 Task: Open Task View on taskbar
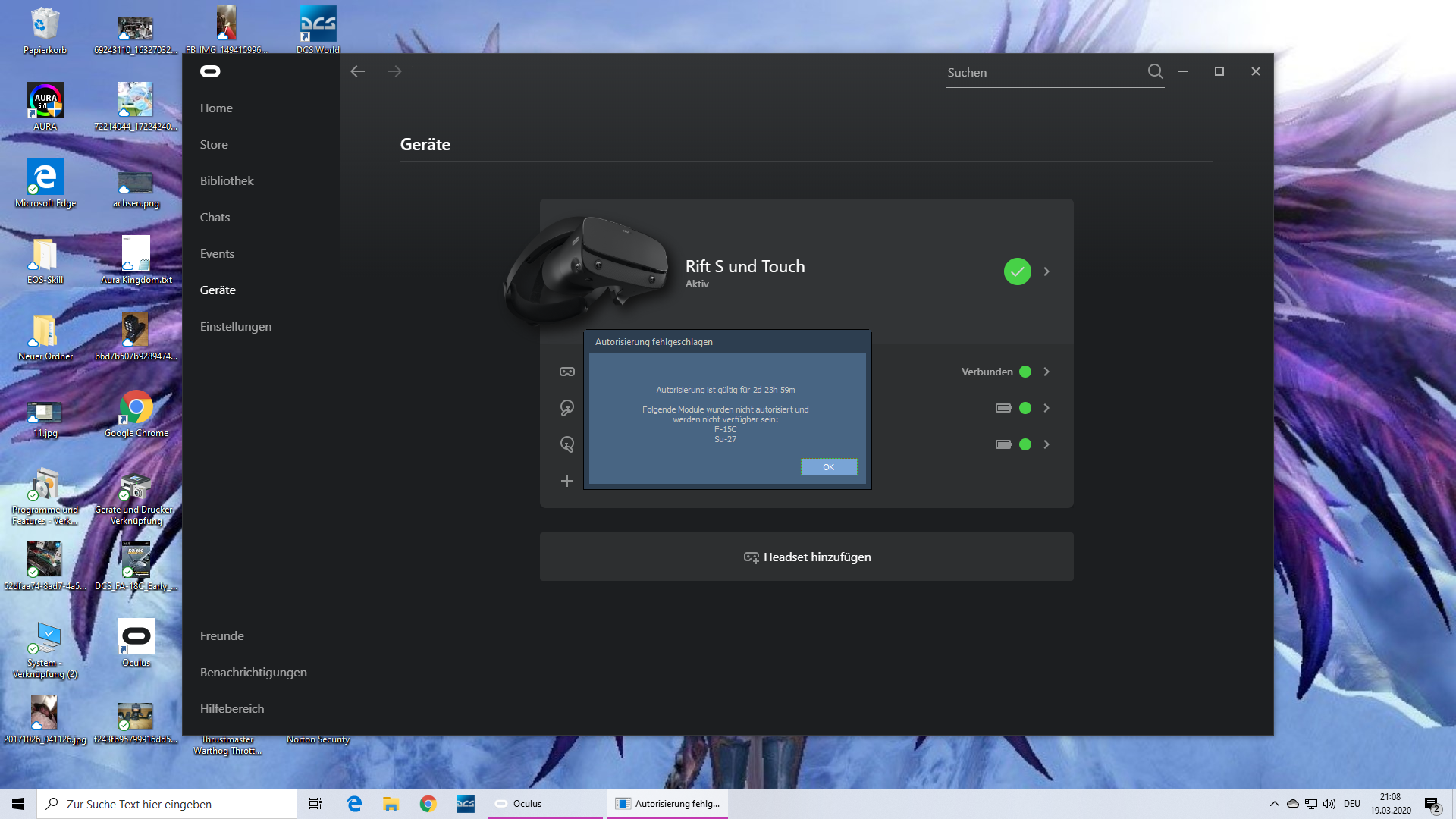tap(315, 804)
